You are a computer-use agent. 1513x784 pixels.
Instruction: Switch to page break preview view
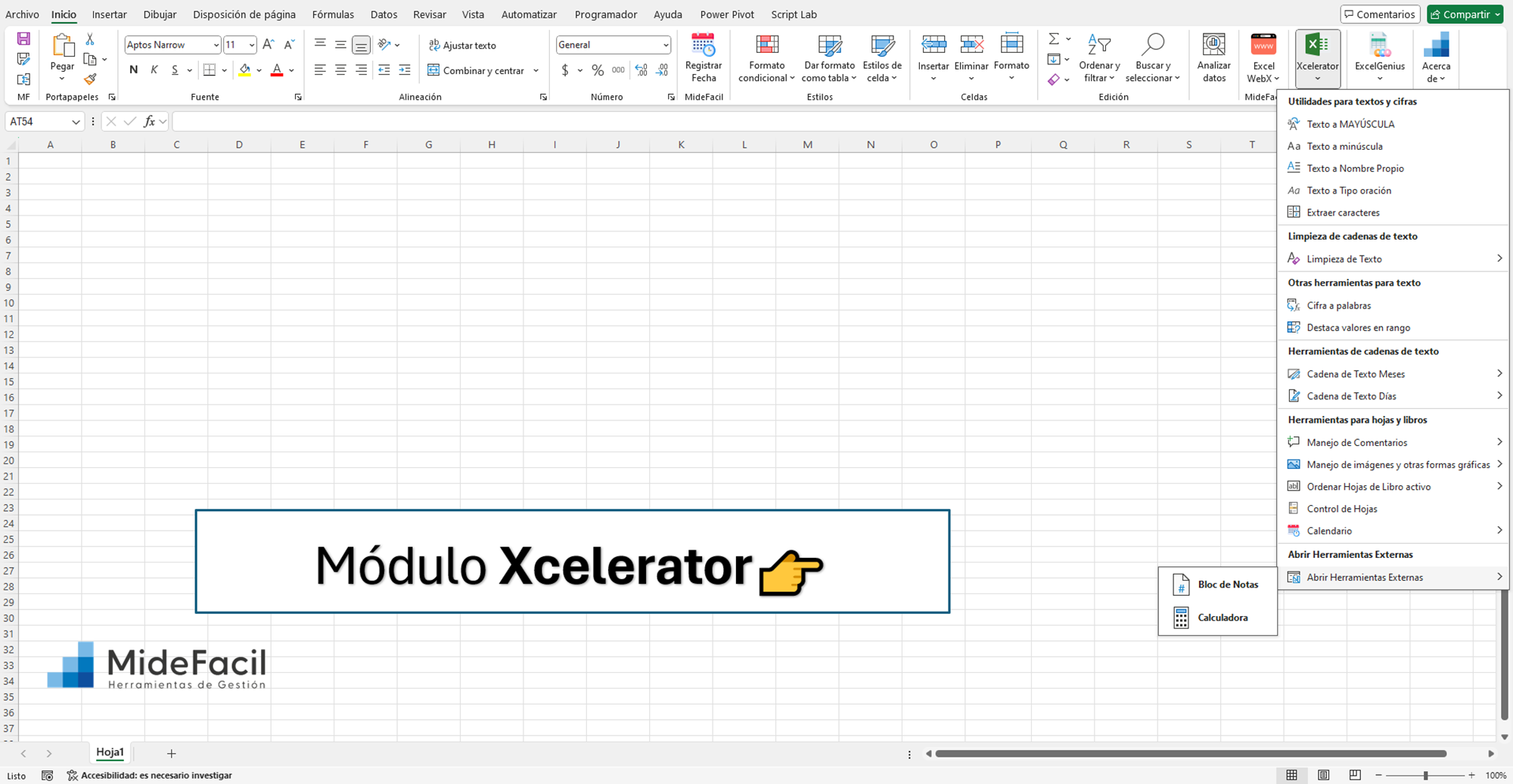click(1355, 775)
